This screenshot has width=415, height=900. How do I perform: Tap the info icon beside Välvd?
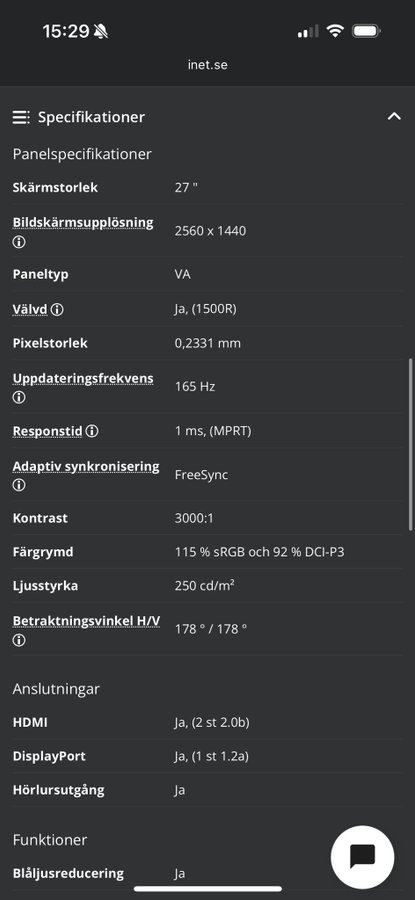tap(57, 309)
